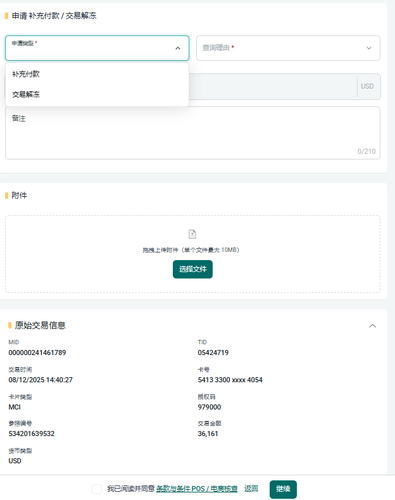Click the 附件 section heading
The height and width of the screenshot is (500, 395).
click(19, 195)
